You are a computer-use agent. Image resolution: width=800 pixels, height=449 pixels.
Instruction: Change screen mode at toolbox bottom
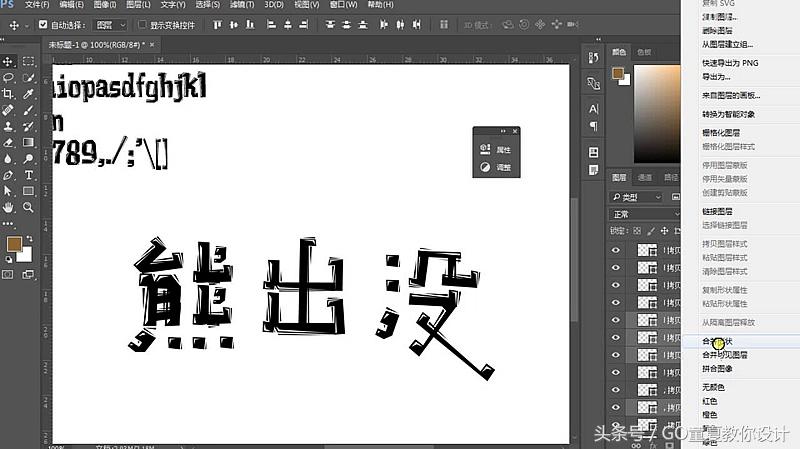click(x=28, y=275)
